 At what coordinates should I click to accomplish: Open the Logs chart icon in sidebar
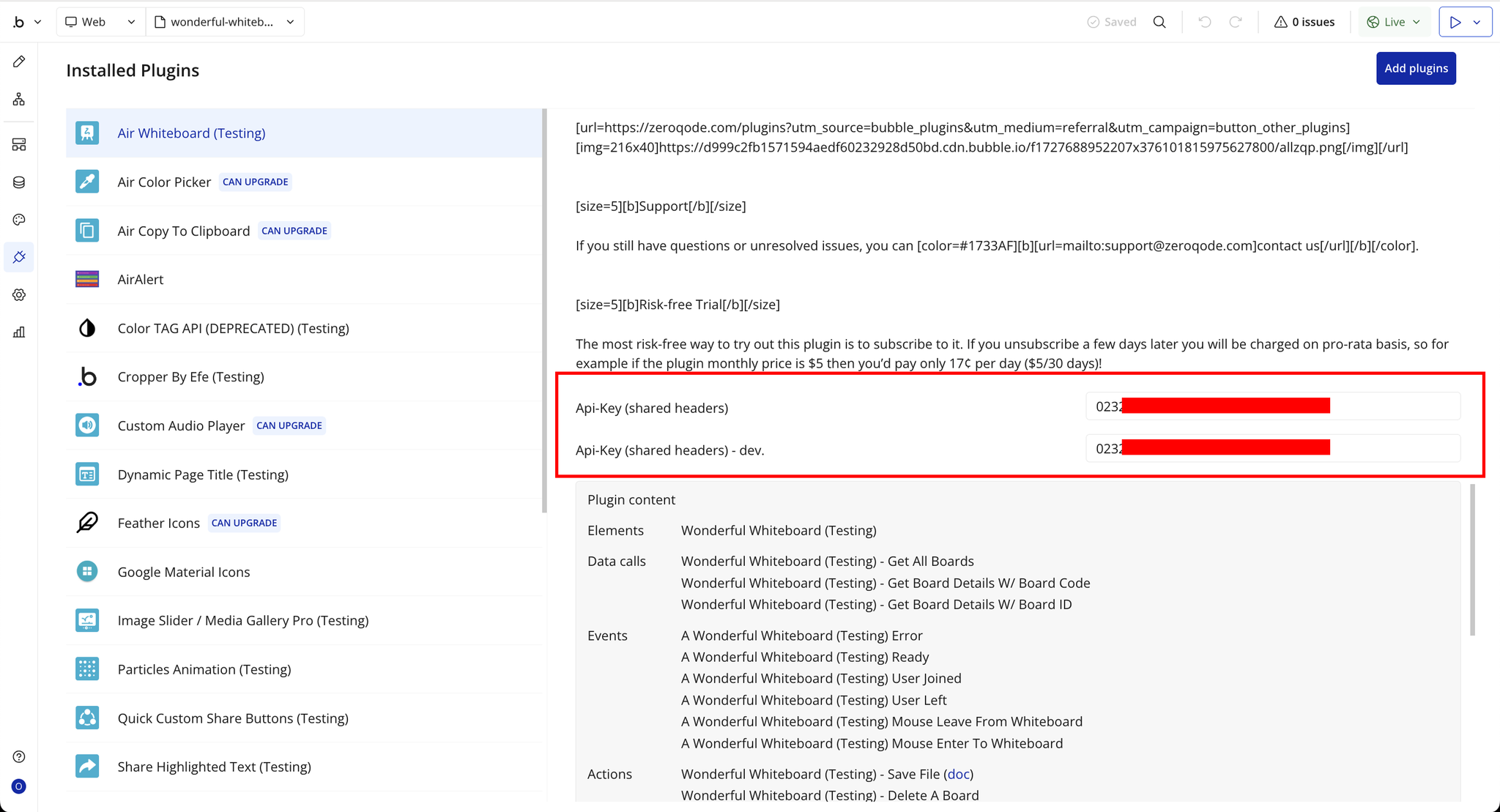coord(19,332)
